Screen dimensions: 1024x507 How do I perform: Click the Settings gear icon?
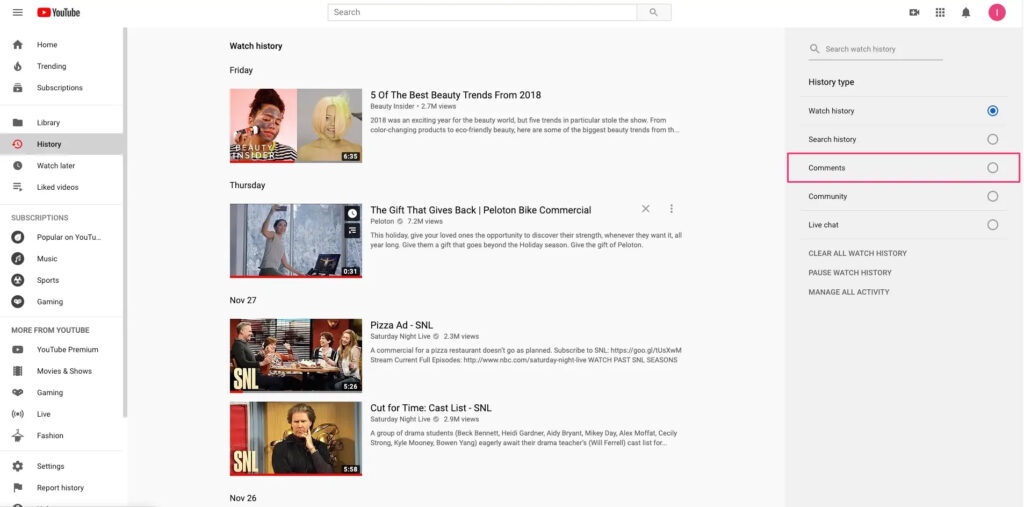18,466
